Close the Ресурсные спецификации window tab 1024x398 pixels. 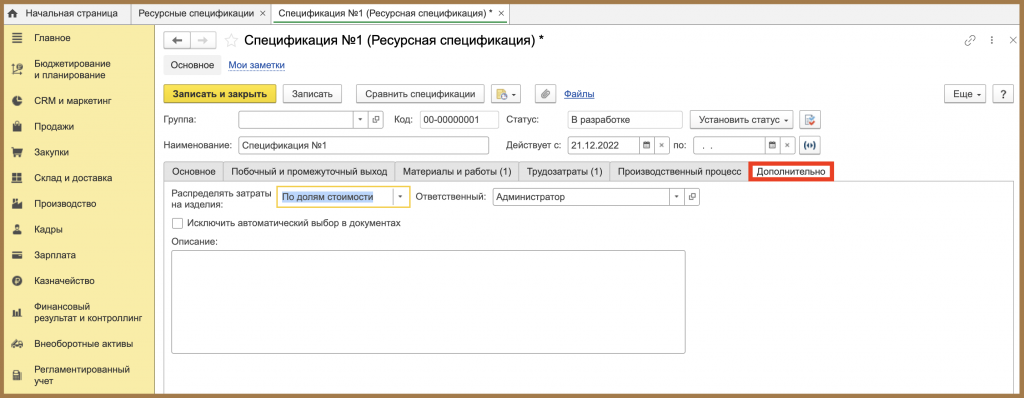click(262, 13)
